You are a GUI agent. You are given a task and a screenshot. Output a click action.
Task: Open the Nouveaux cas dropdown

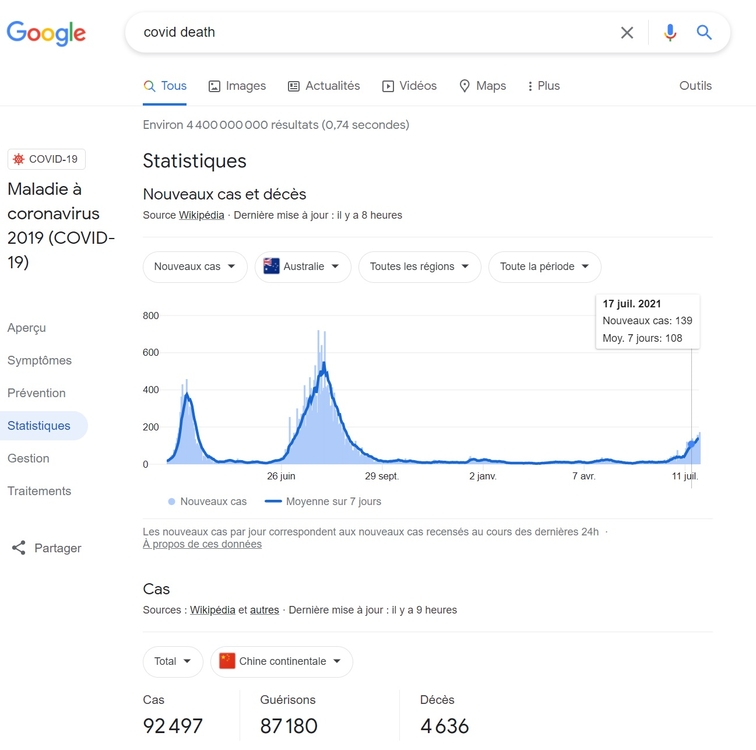tap(195, 267)
